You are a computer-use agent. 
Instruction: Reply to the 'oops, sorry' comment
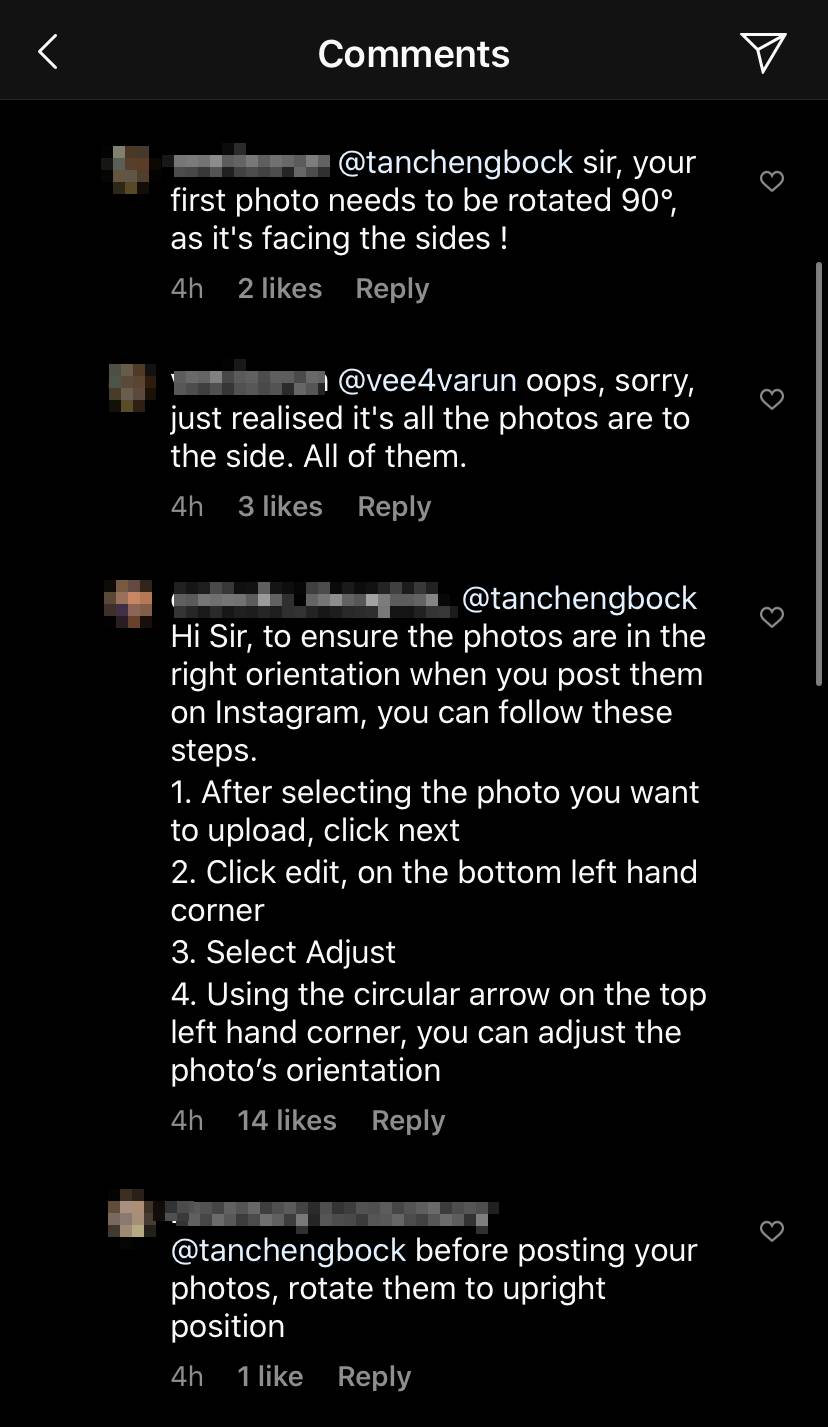394,507
